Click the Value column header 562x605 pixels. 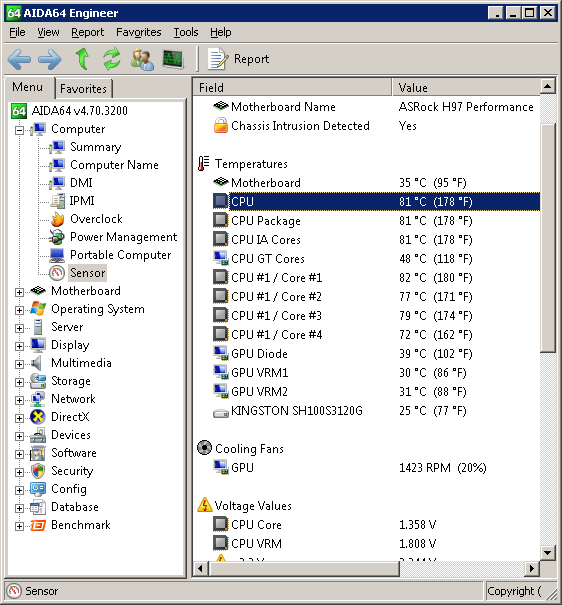point(466,88)
